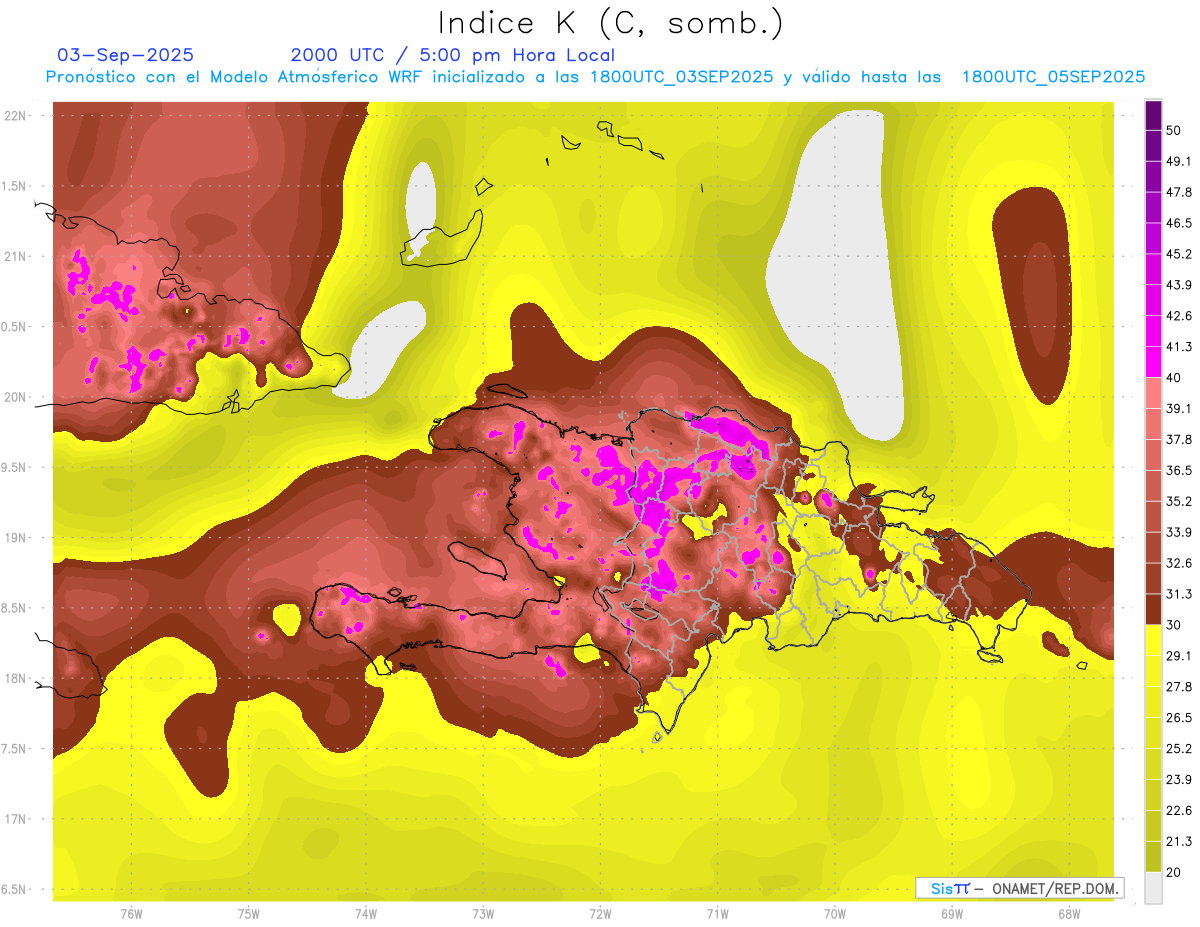Screen dimensions: 1200x927
Task: Click the '17N' latitude axis label
Action: coord(15,819)
